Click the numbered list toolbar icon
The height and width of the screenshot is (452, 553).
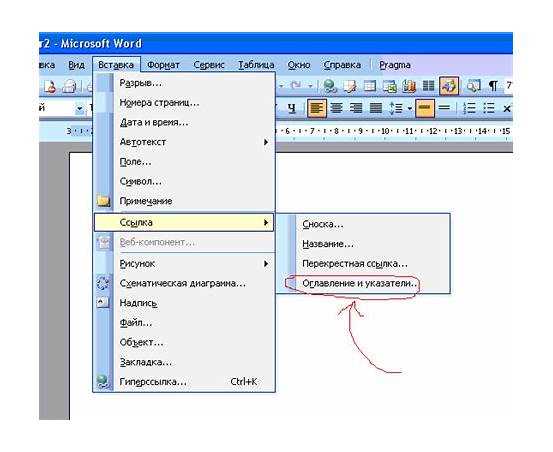(469, 108)
